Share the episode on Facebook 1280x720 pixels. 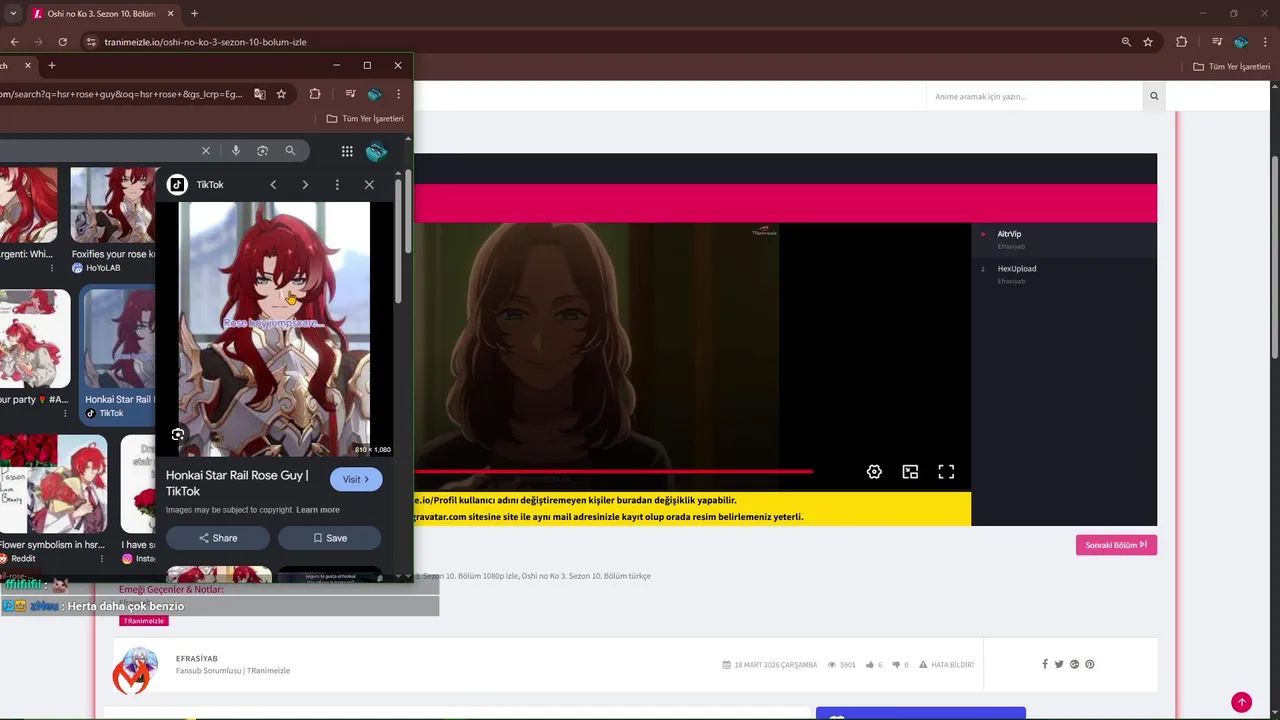(x=1045, y=664)
